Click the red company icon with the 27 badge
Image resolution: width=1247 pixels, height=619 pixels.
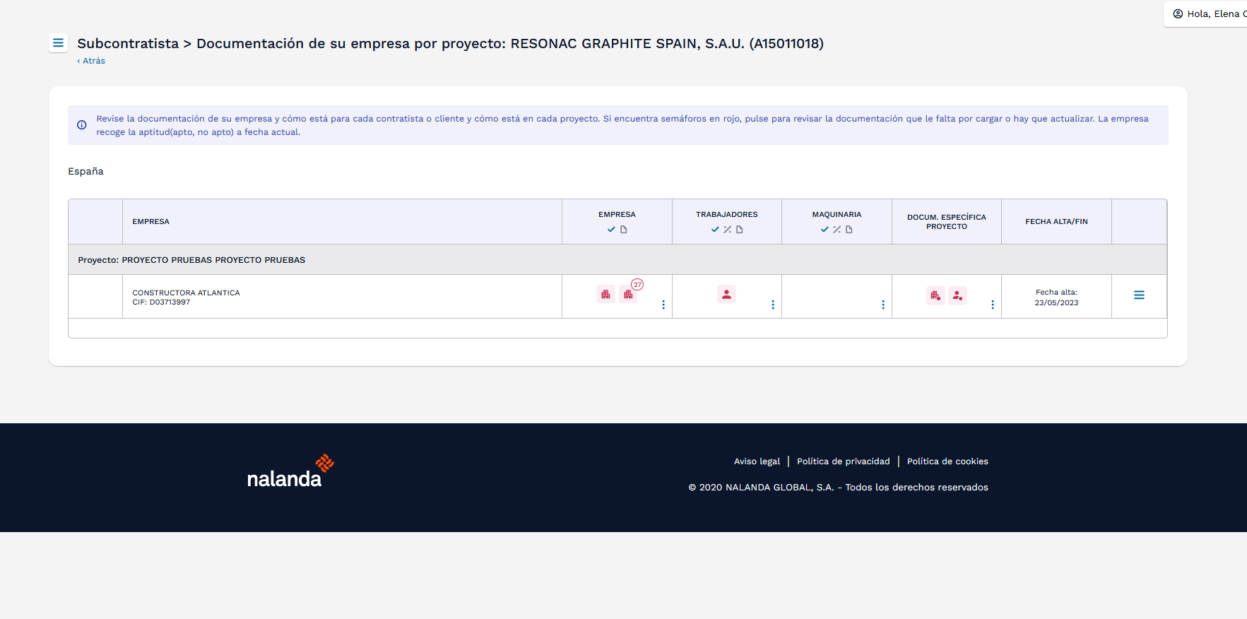[629, 293]
